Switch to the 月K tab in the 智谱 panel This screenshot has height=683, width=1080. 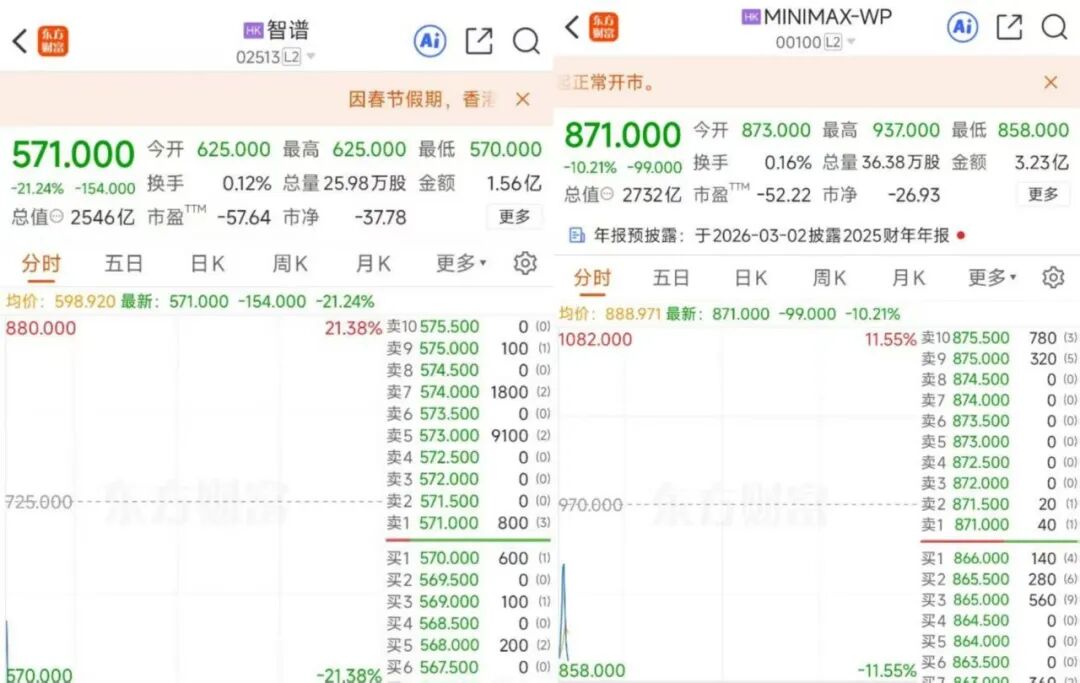coord(373,263)
